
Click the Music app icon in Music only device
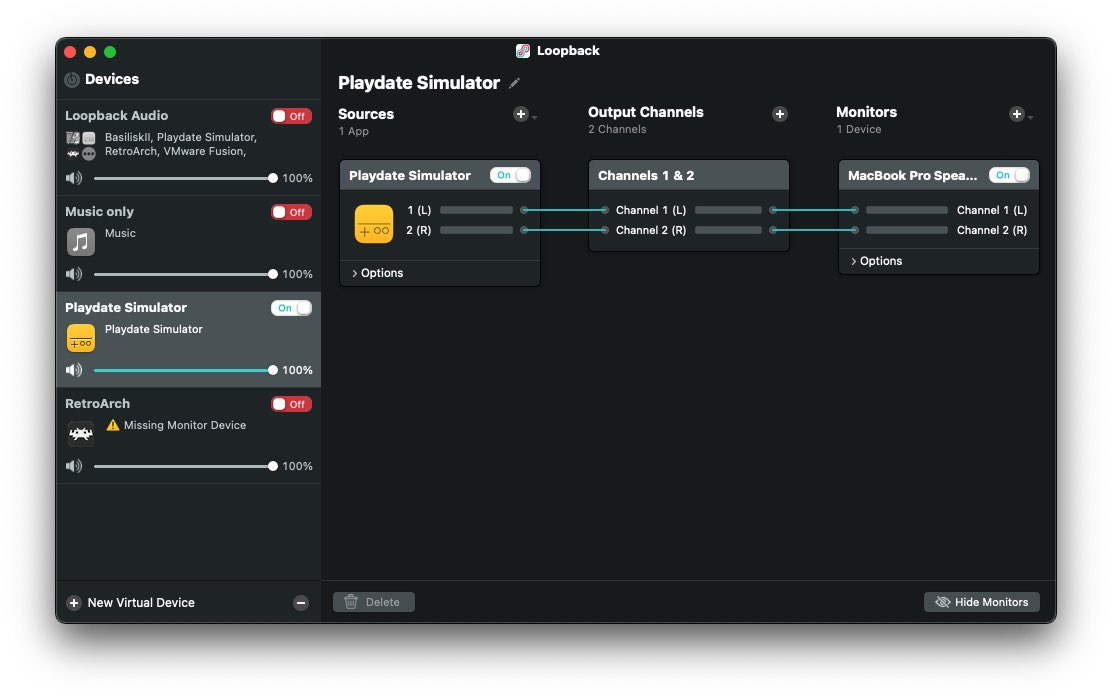(x=81, y=242)
